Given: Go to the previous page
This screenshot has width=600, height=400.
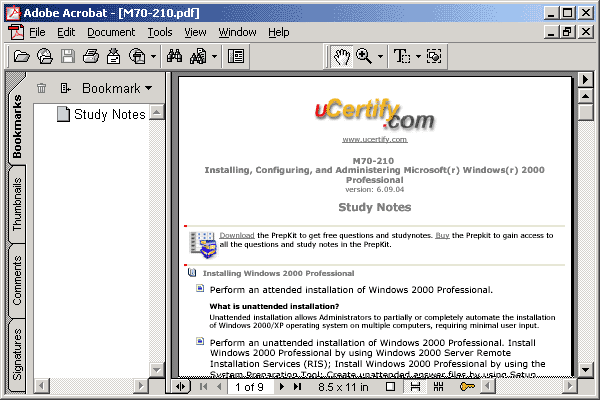Looking at the screenshot, I should click(219, 387).
